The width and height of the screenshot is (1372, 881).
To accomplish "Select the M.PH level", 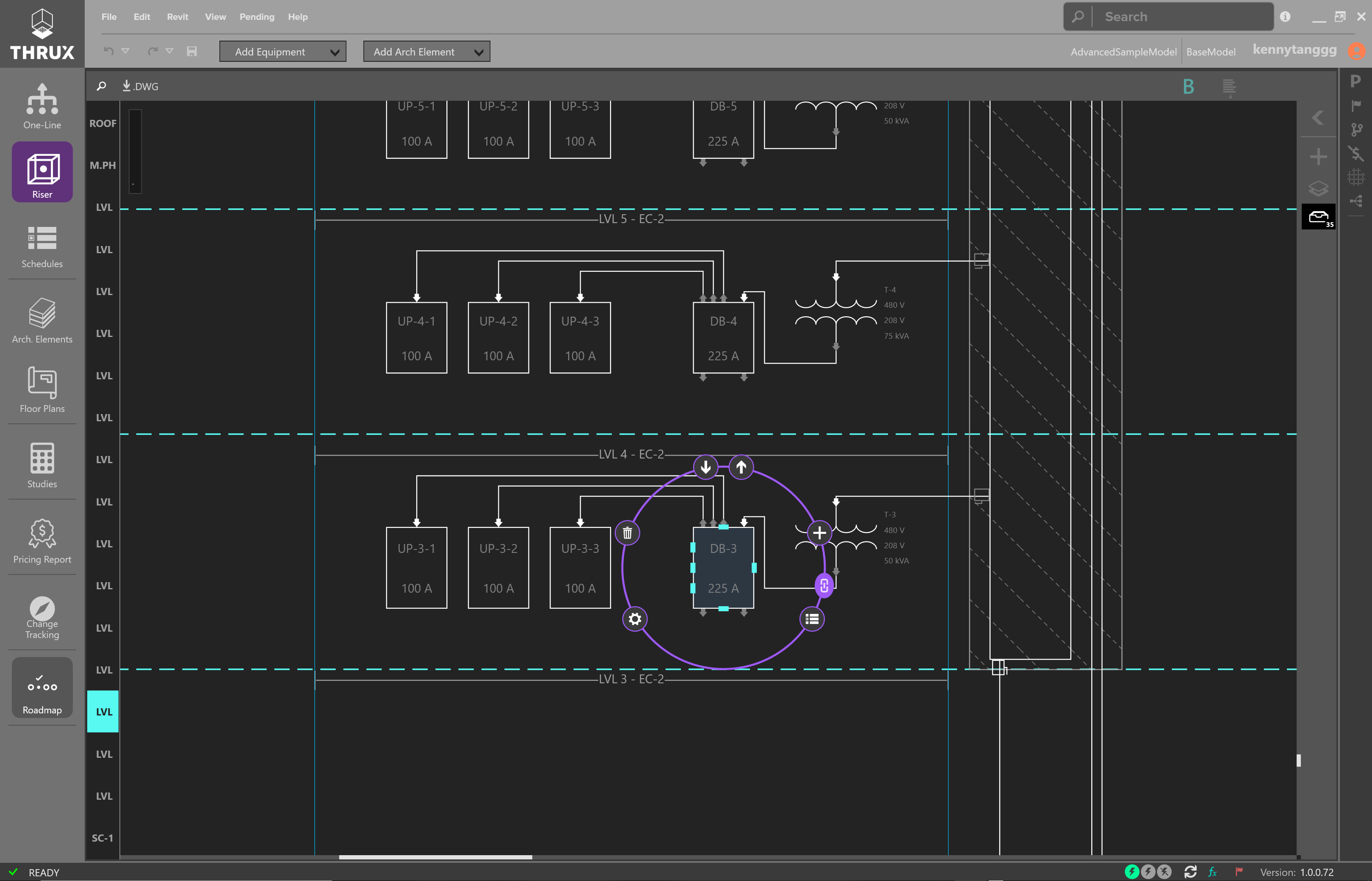I will click(x=103, y=166).
